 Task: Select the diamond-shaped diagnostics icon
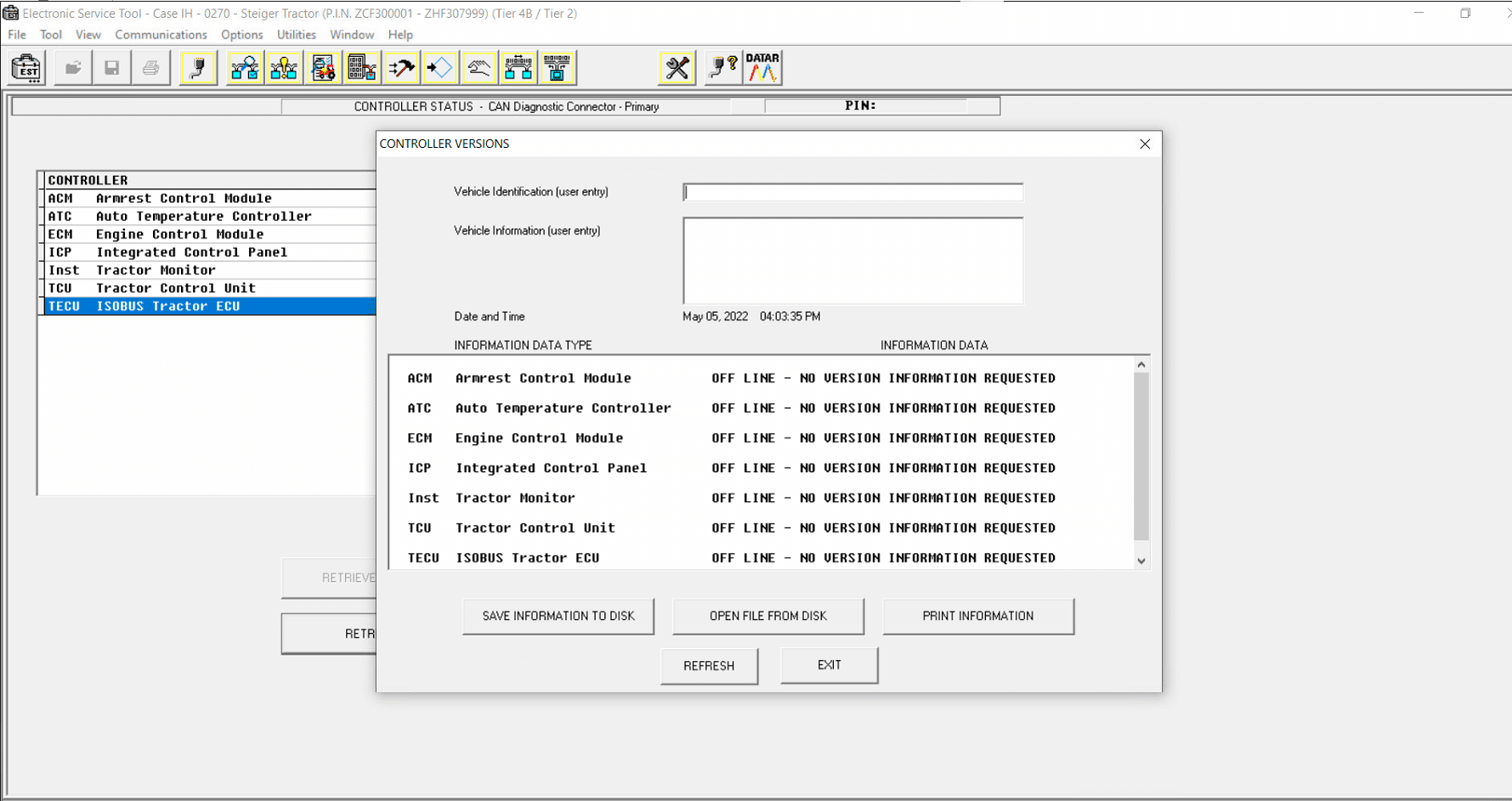pyautogui.click(x=439, y=67)
